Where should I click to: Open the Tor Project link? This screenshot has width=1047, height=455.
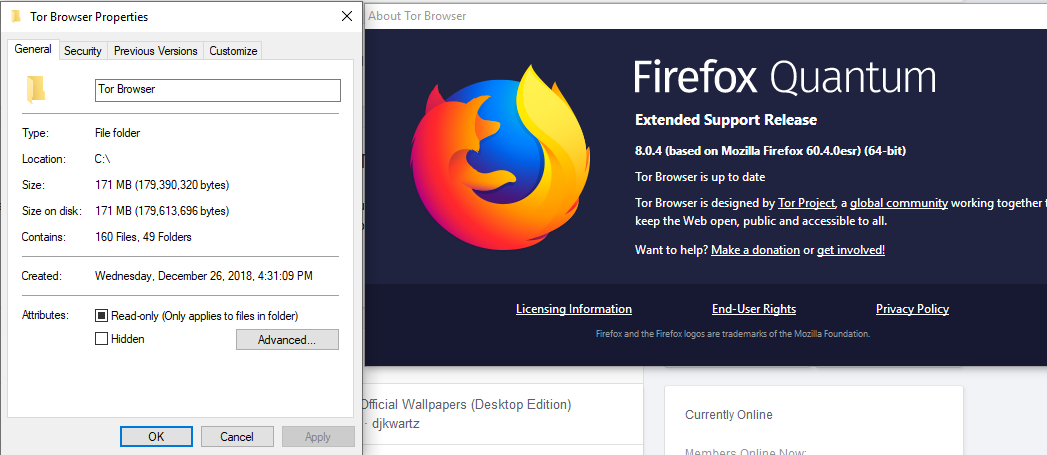point(807,203)
